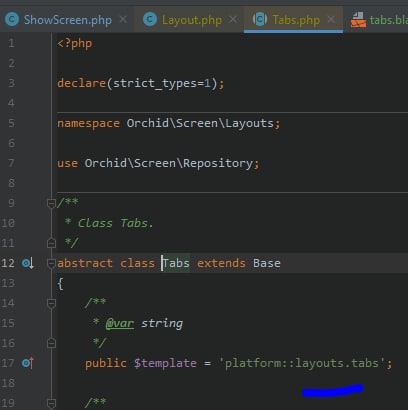Click line number 5 in the gutter
The image size is (408, 410).
pos(11,123)
